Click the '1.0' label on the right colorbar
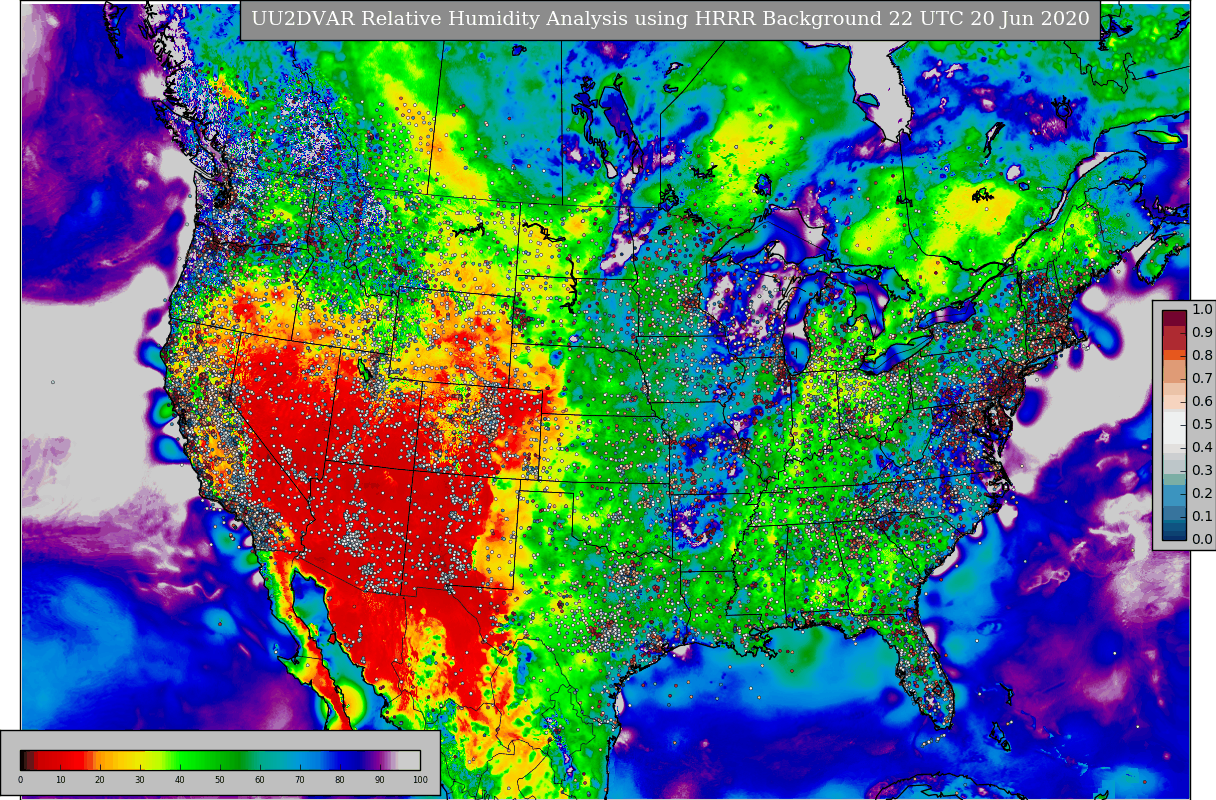 pyautogui.click(x=1202, y=310)
